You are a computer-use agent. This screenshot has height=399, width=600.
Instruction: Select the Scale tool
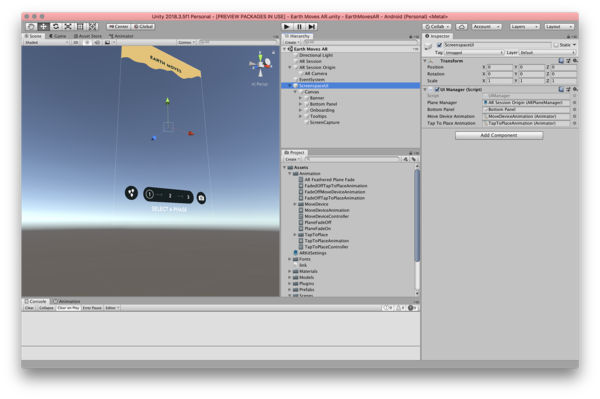coord(68,26)
